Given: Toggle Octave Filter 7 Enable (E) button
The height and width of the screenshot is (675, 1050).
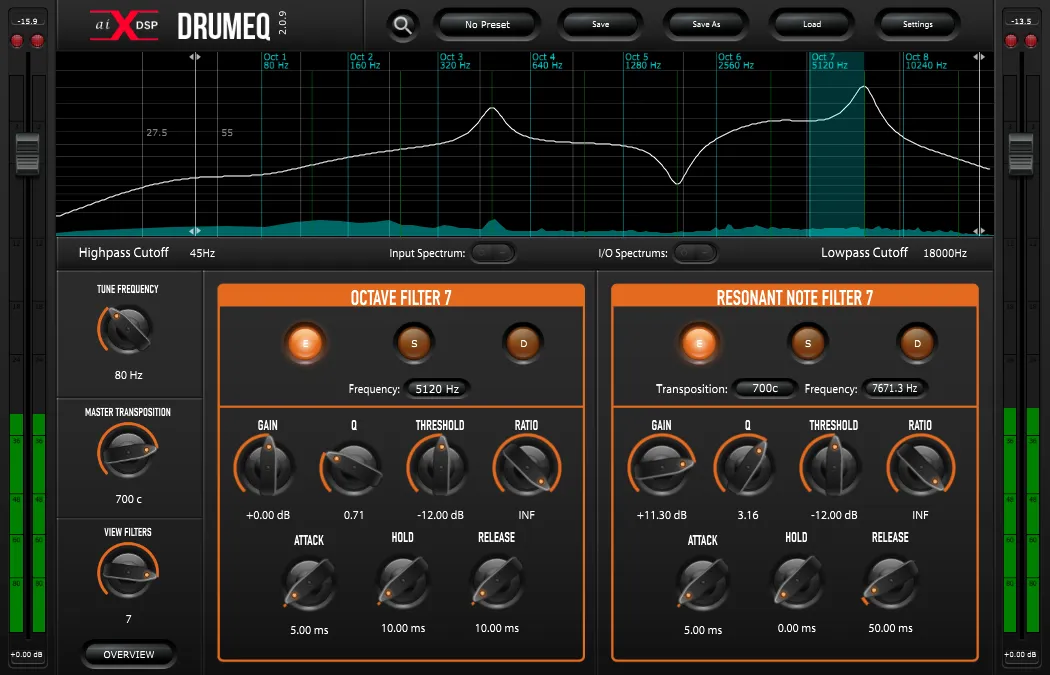Looking at the screenshot, I should [305, 344].
